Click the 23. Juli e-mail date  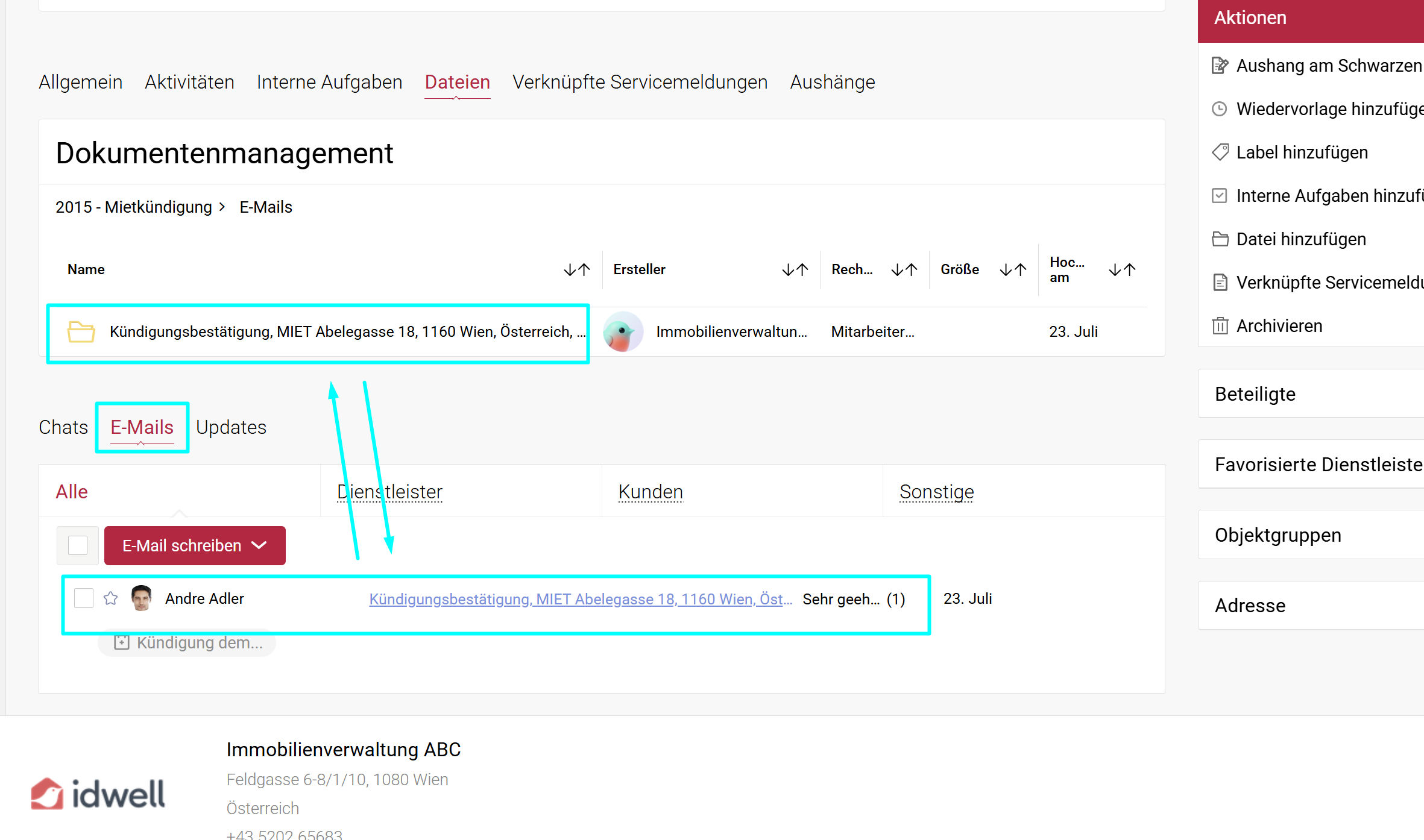point(968,598)
